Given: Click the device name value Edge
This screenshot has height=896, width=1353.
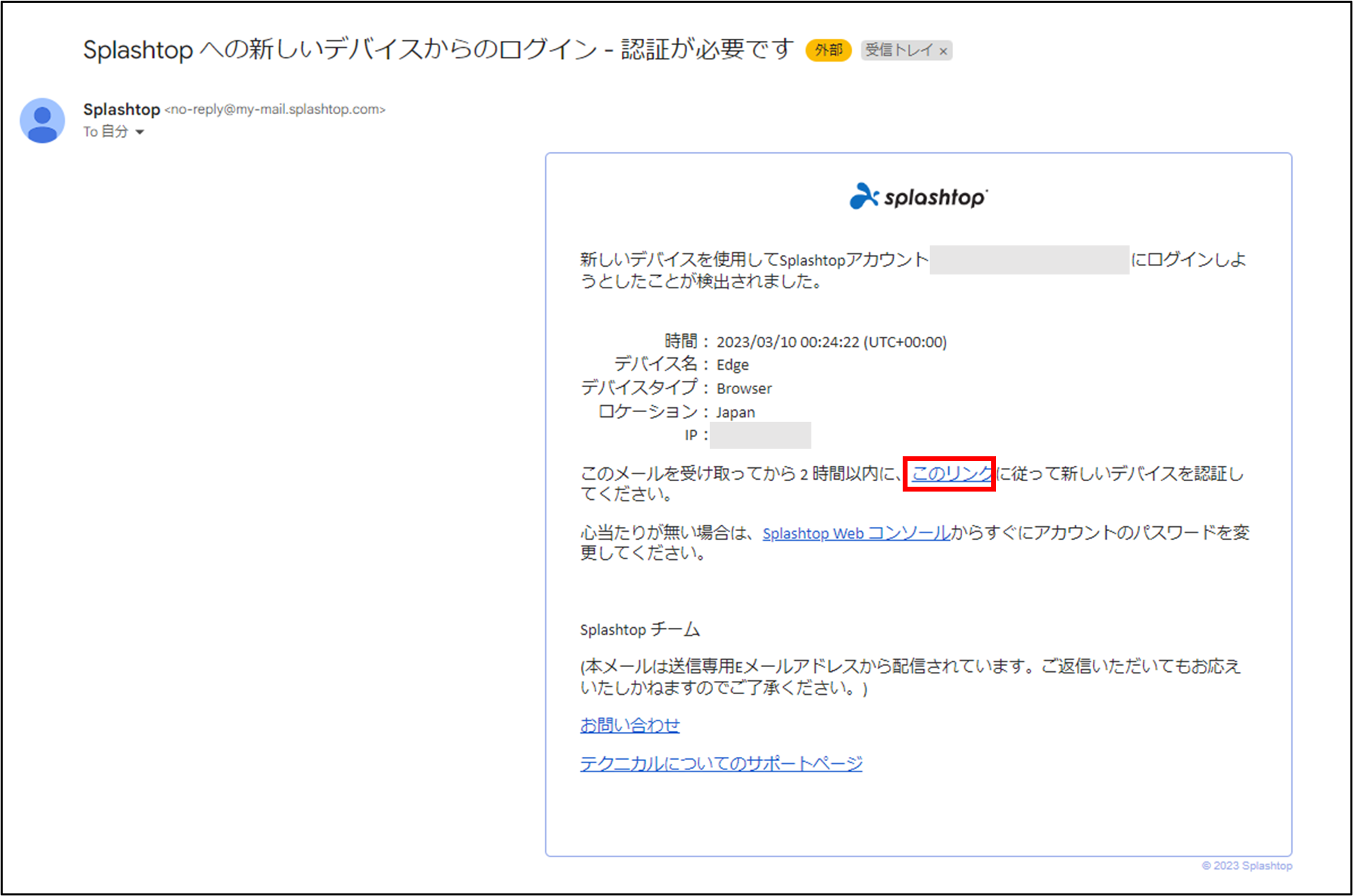Looking at the screenshot, I should coord(733,365).
